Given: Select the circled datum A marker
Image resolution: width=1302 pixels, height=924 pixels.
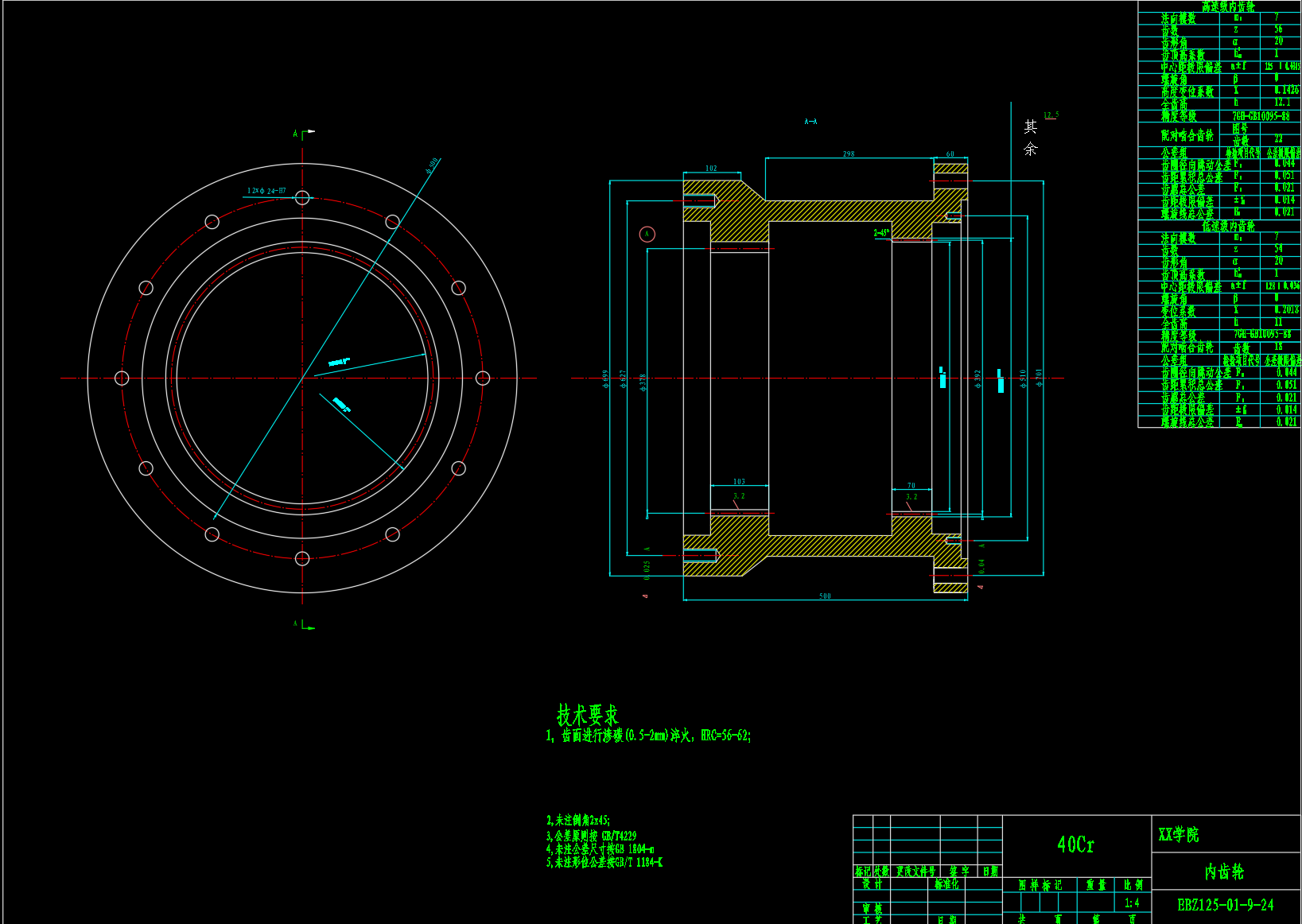Looking at the screenshot, I should (647, 234).
